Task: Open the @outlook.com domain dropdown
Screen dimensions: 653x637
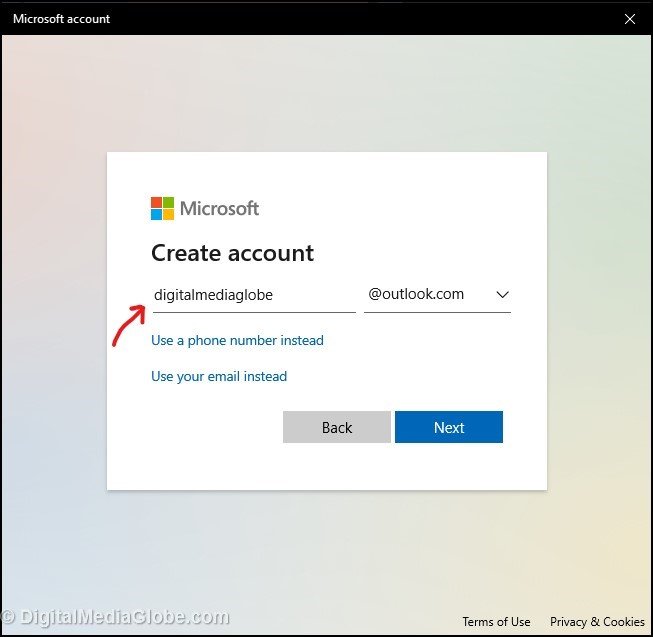Action: click(437, 295)
